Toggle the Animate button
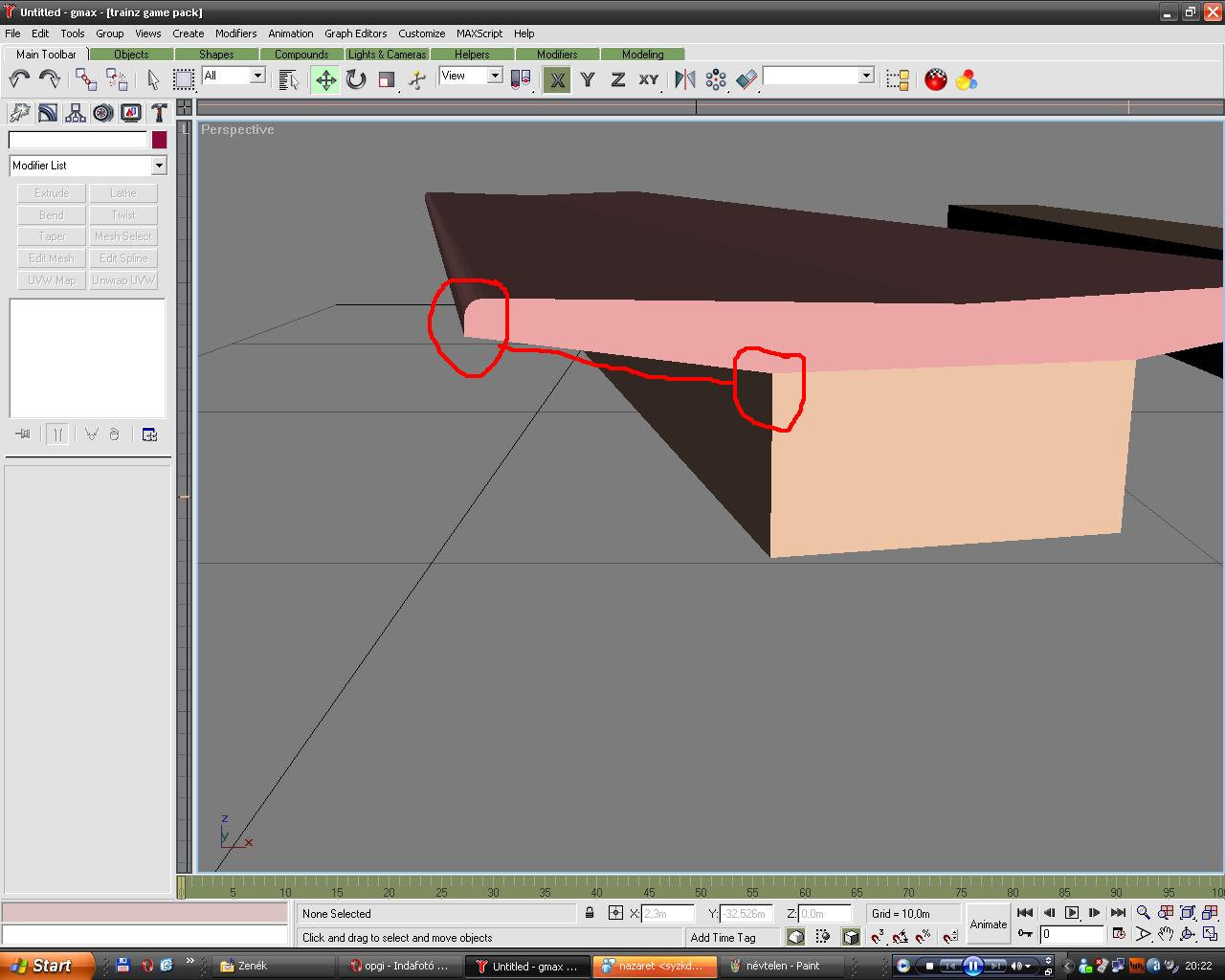The height and width of the screenshot is (980, 1225). 989,924
